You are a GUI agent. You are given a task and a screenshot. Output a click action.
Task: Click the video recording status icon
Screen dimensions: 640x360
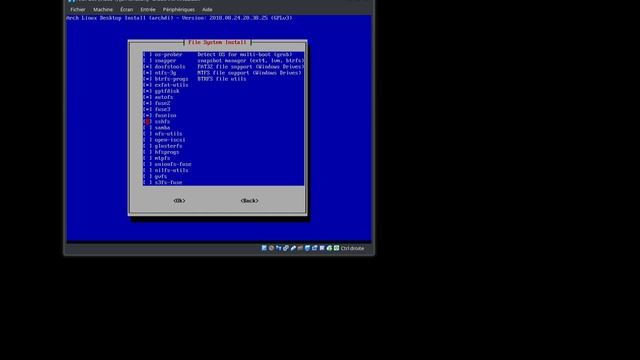pyautogui.click(x=314, y=248)
